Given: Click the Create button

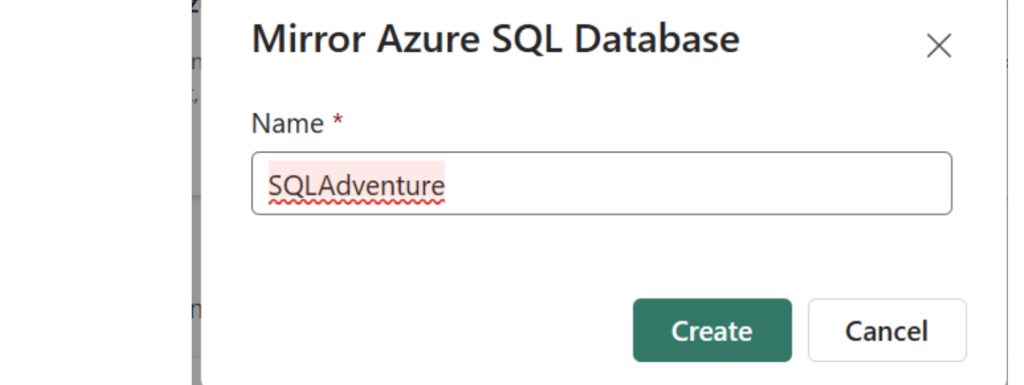Looking at the screenshot, I should click(x=712, y=330).
